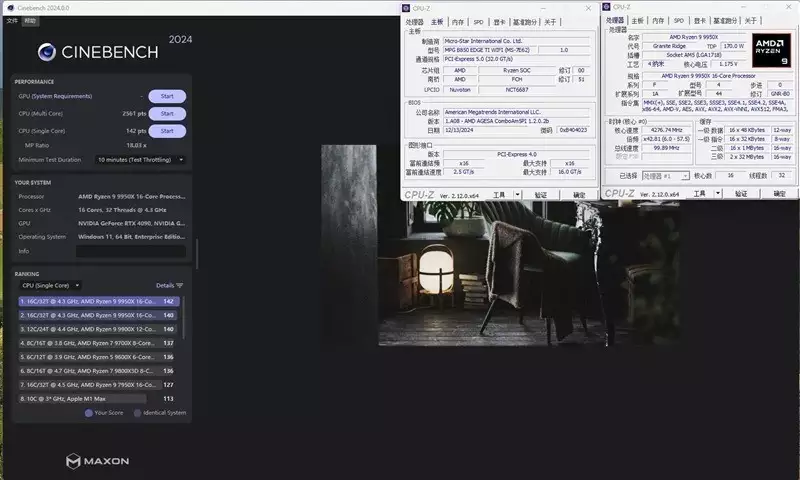Select the Ryzen 5 9600X 6-Core ranking row
This screenshot has height=480, width=800.
tap(98, 357)
